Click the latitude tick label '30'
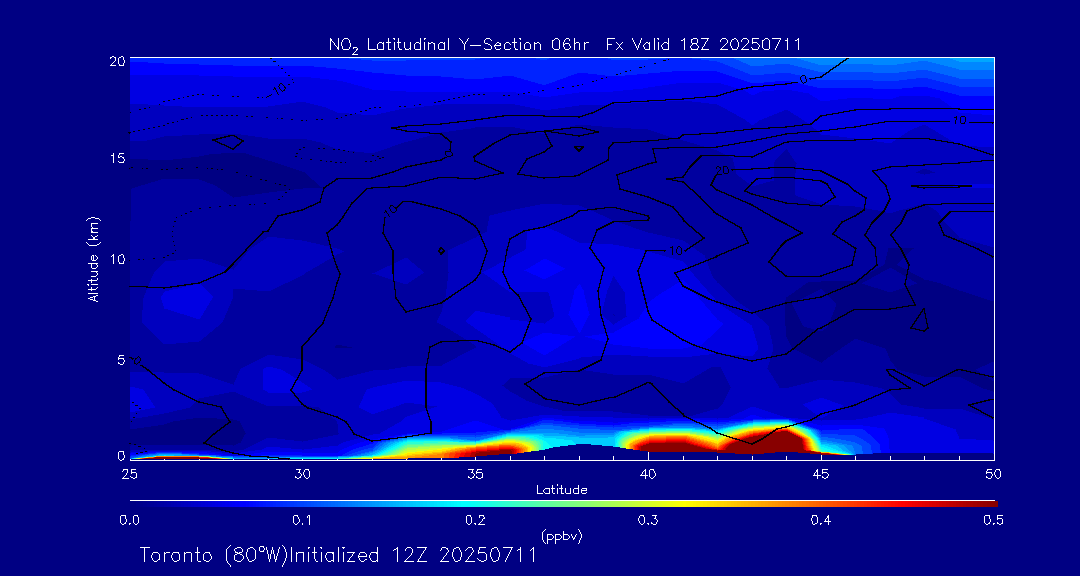Screen dimensions: 1080x576 [302, 474]
